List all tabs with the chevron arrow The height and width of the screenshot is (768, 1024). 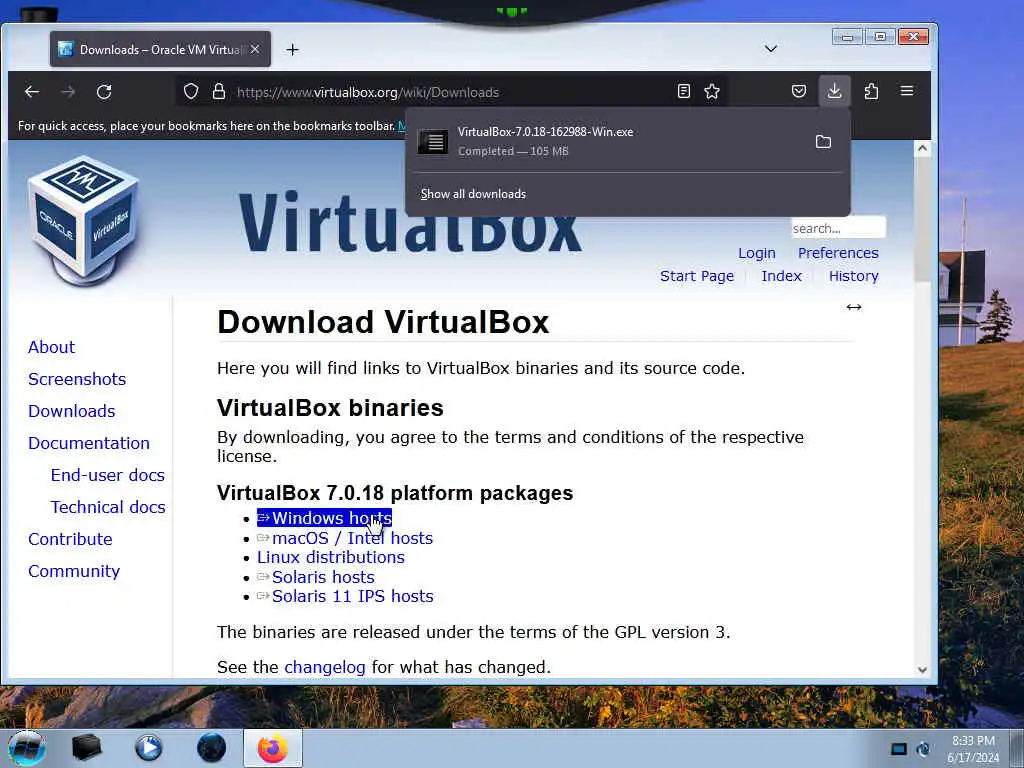click(x=771, y=49)
